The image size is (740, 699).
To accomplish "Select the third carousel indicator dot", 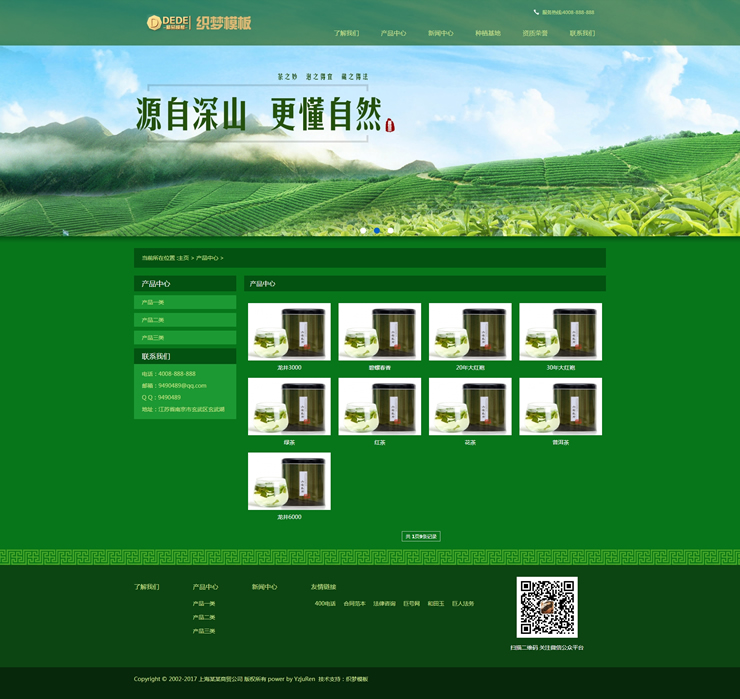I will coord(391,230).
